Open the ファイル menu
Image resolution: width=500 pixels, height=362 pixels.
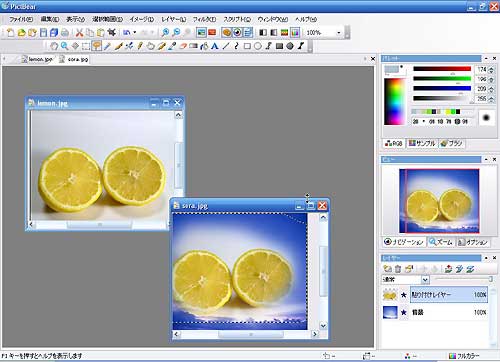point(21,19)
